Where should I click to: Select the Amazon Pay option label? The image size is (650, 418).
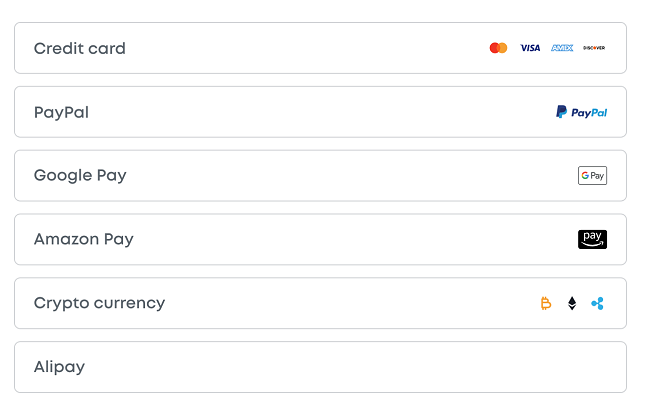point(84,240)
